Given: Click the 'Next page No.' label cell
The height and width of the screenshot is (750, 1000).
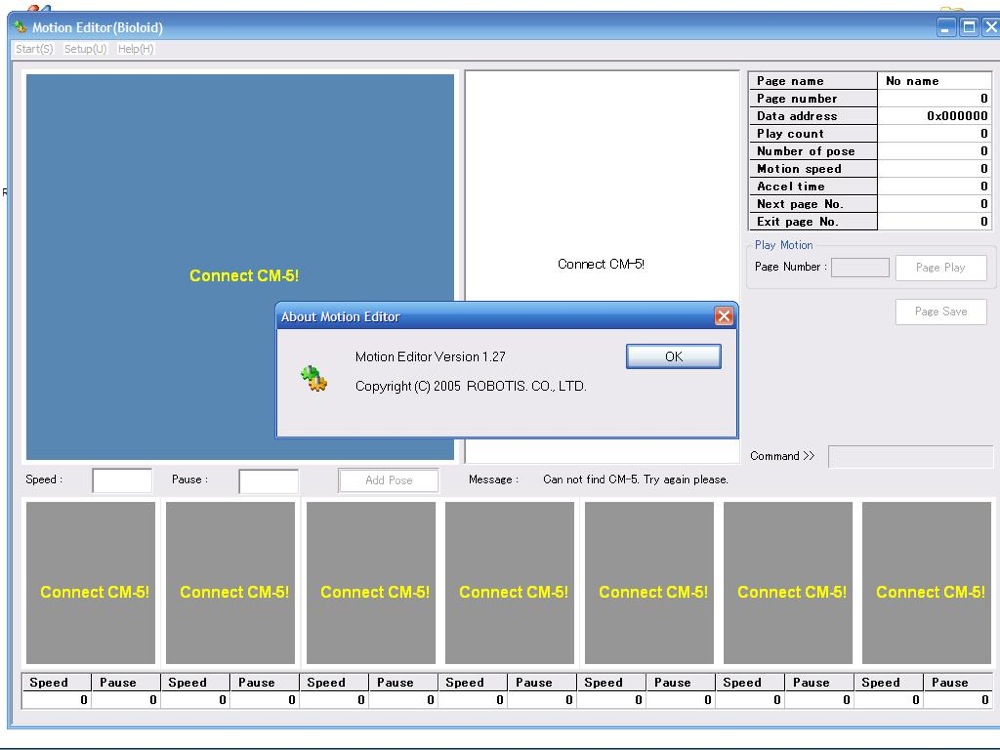Looking at the screenshot, I should tap(812, 203).
